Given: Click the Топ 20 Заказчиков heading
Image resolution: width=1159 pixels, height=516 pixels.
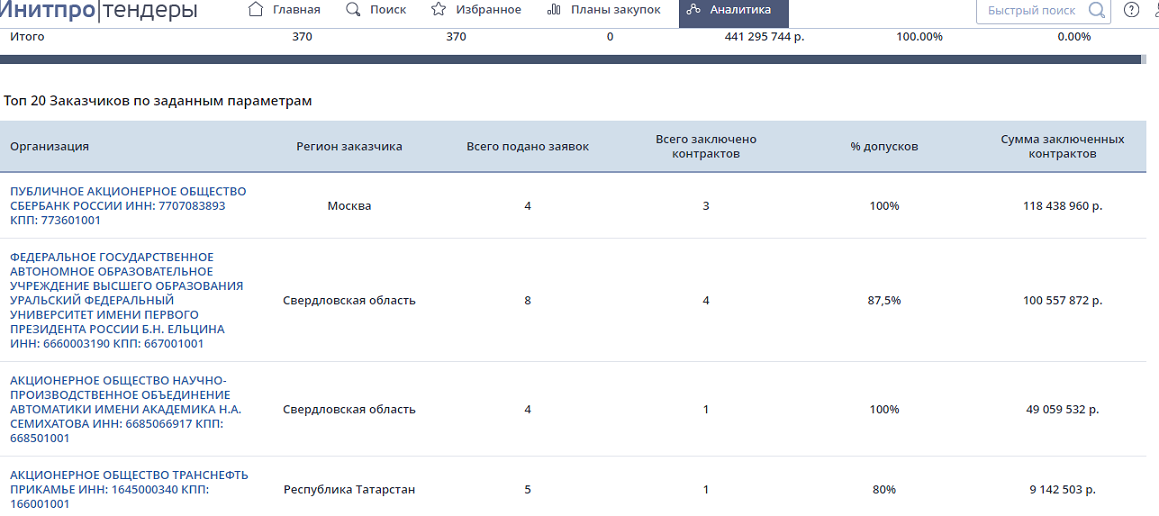Looking at the screenshot, I should [x=157, y=101].
